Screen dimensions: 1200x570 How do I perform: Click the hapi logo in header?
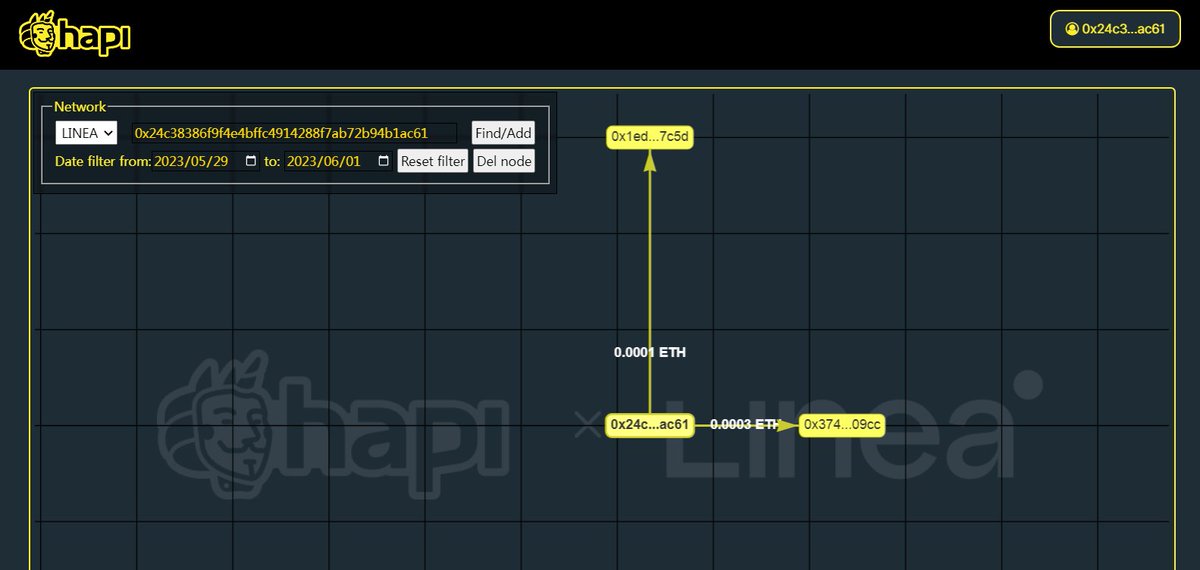75,34
